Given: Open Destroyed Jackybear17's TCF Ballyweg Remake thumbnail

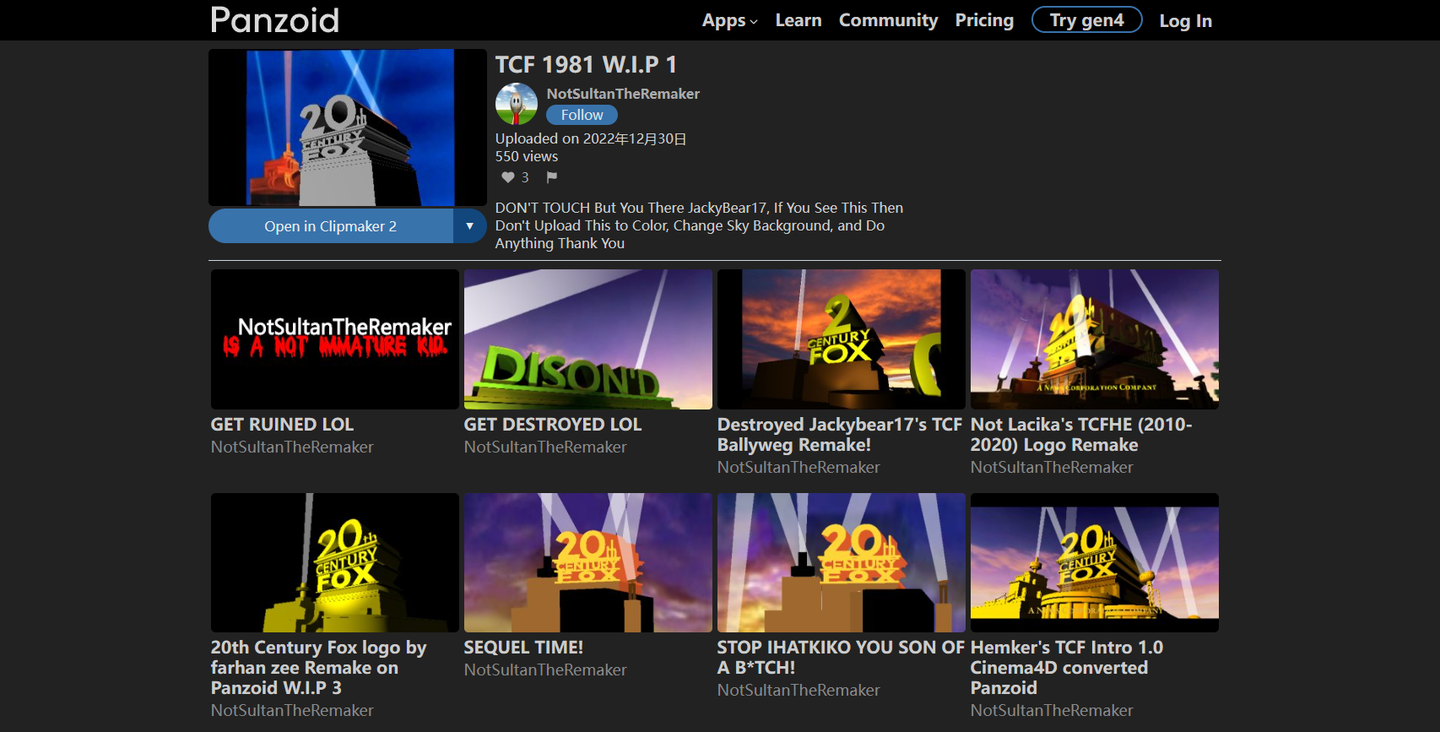Looking at the screenshot, I should point(841,339).
